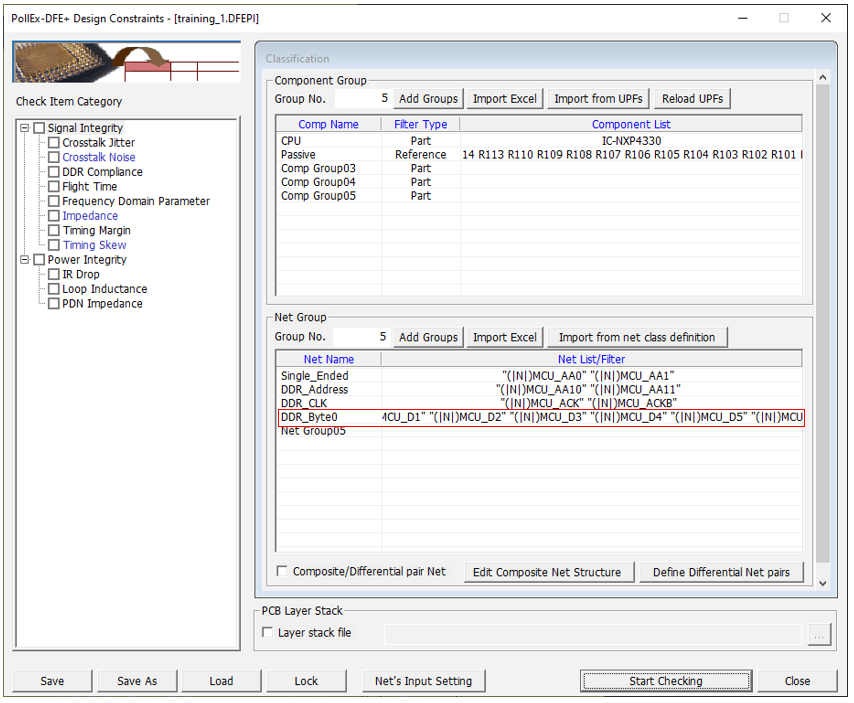Screen dimensions: 854x703
Task: Enable the Crosstalk Jitter checkbox
Action: click(x=55, y=143)
